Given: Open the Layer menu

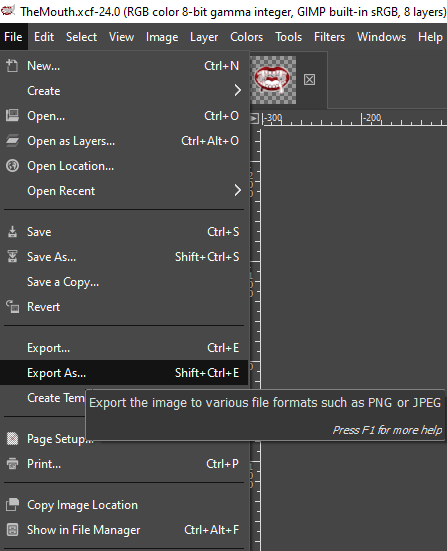Looking at the screenshot, I should tap(204, 37).
